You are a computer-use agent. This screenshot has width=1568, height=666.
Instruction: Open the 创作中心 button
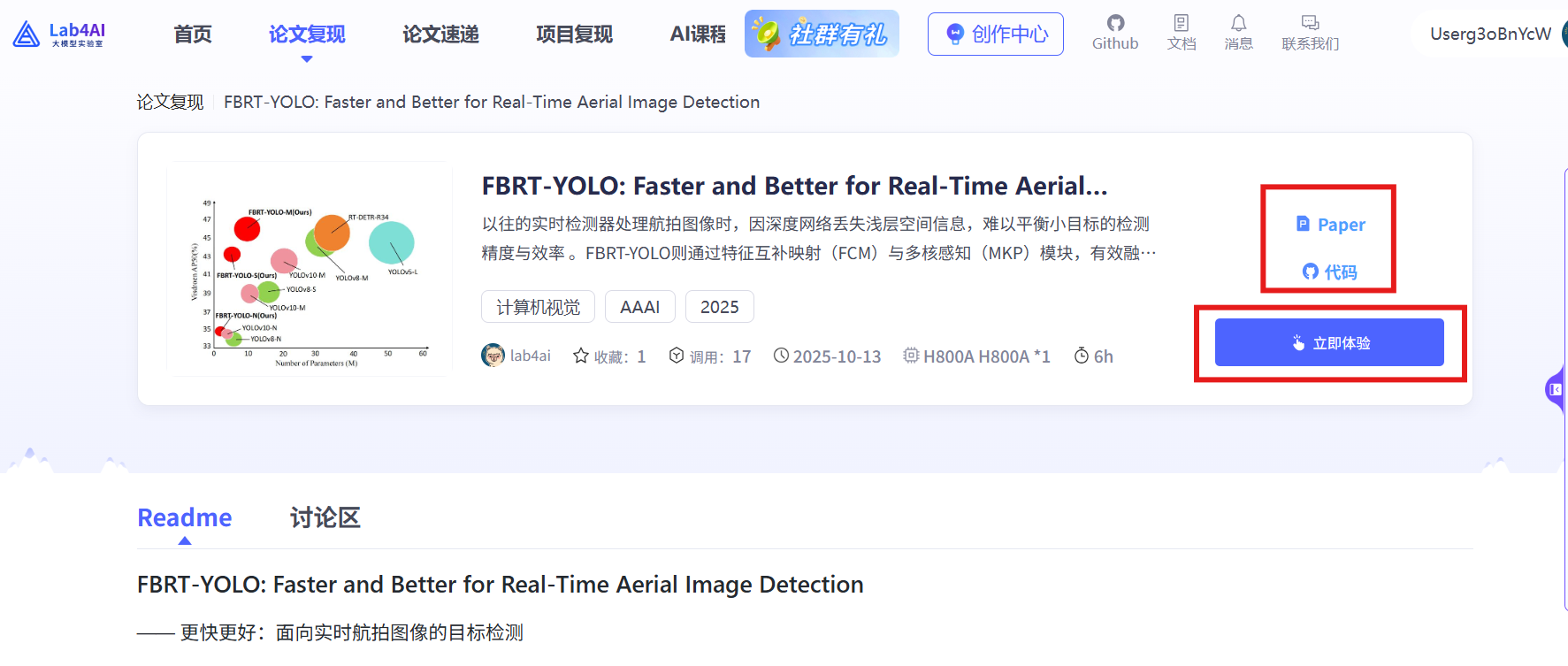click(x=995, y=34)
